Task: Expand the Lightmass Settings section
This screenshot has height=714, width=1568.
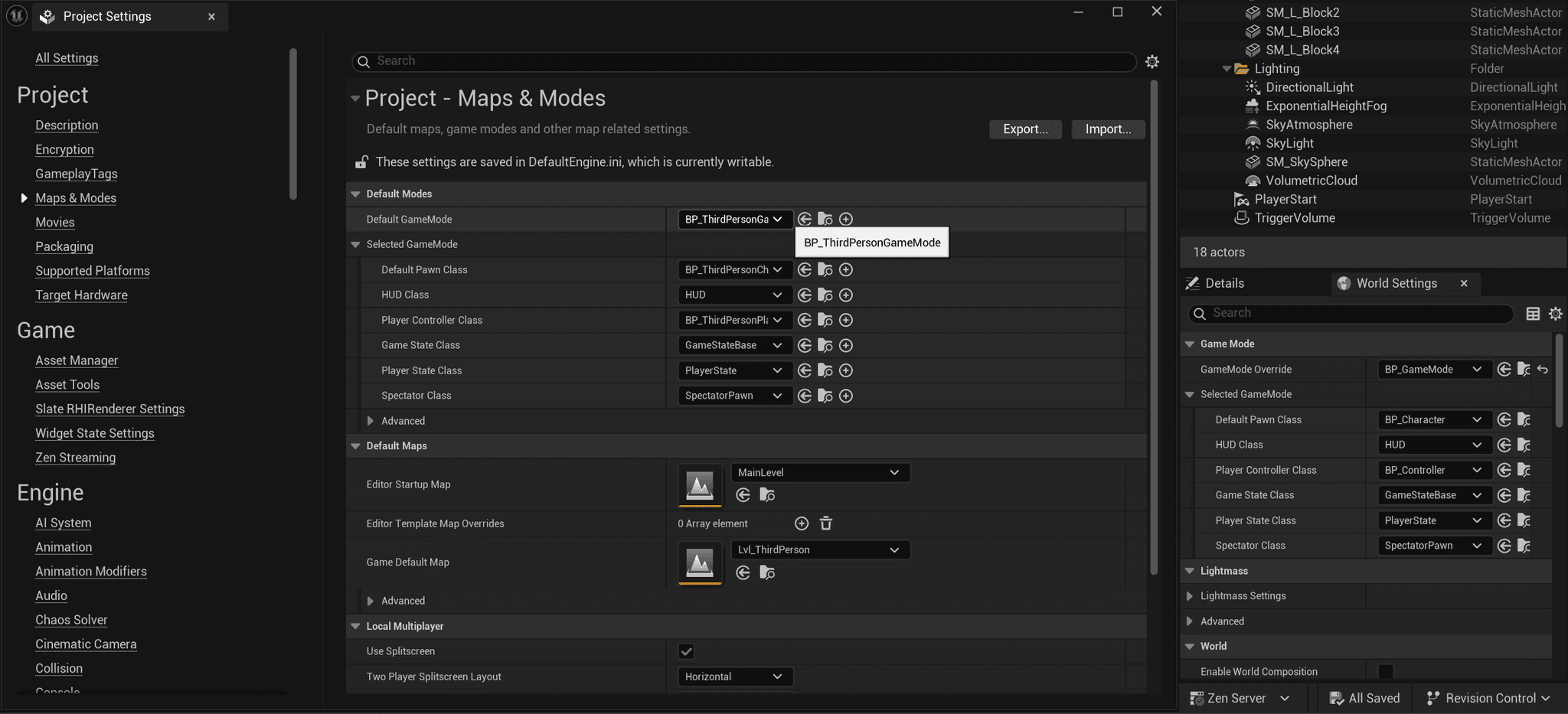Action: (x=1189, y=596)
